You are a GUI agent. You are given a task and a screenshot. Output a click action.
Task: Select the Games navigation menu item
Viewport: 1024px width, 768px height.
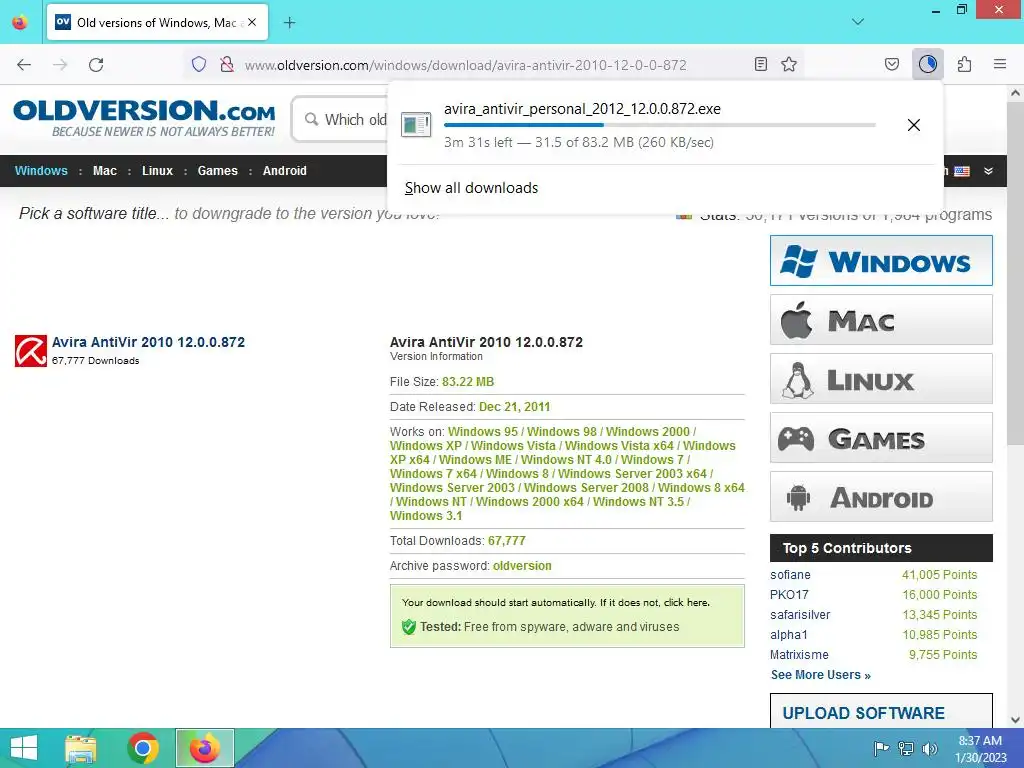click(217, 170)
